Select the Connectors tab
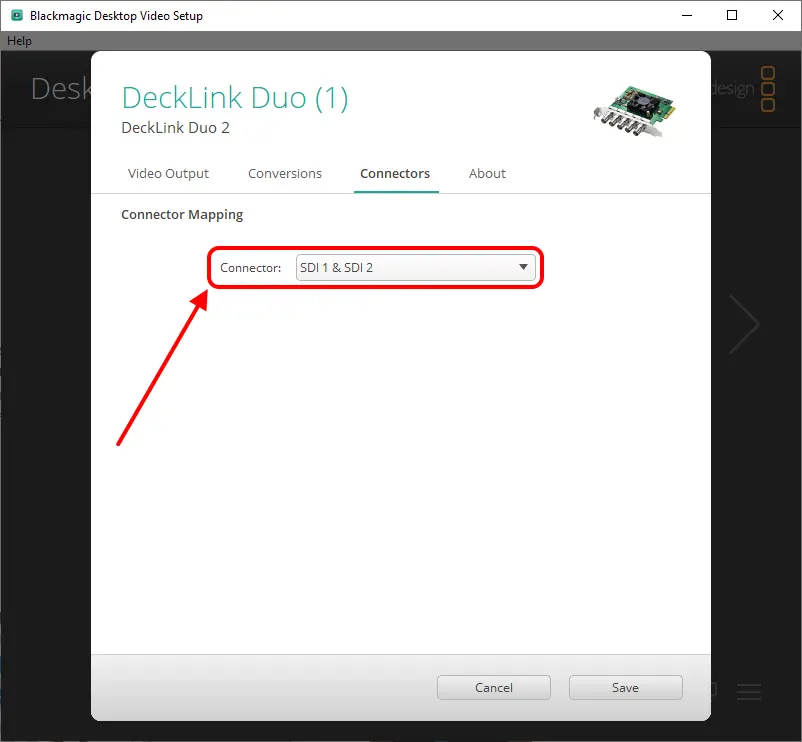This screenshot has height=742, width=802. coord(395,173)
